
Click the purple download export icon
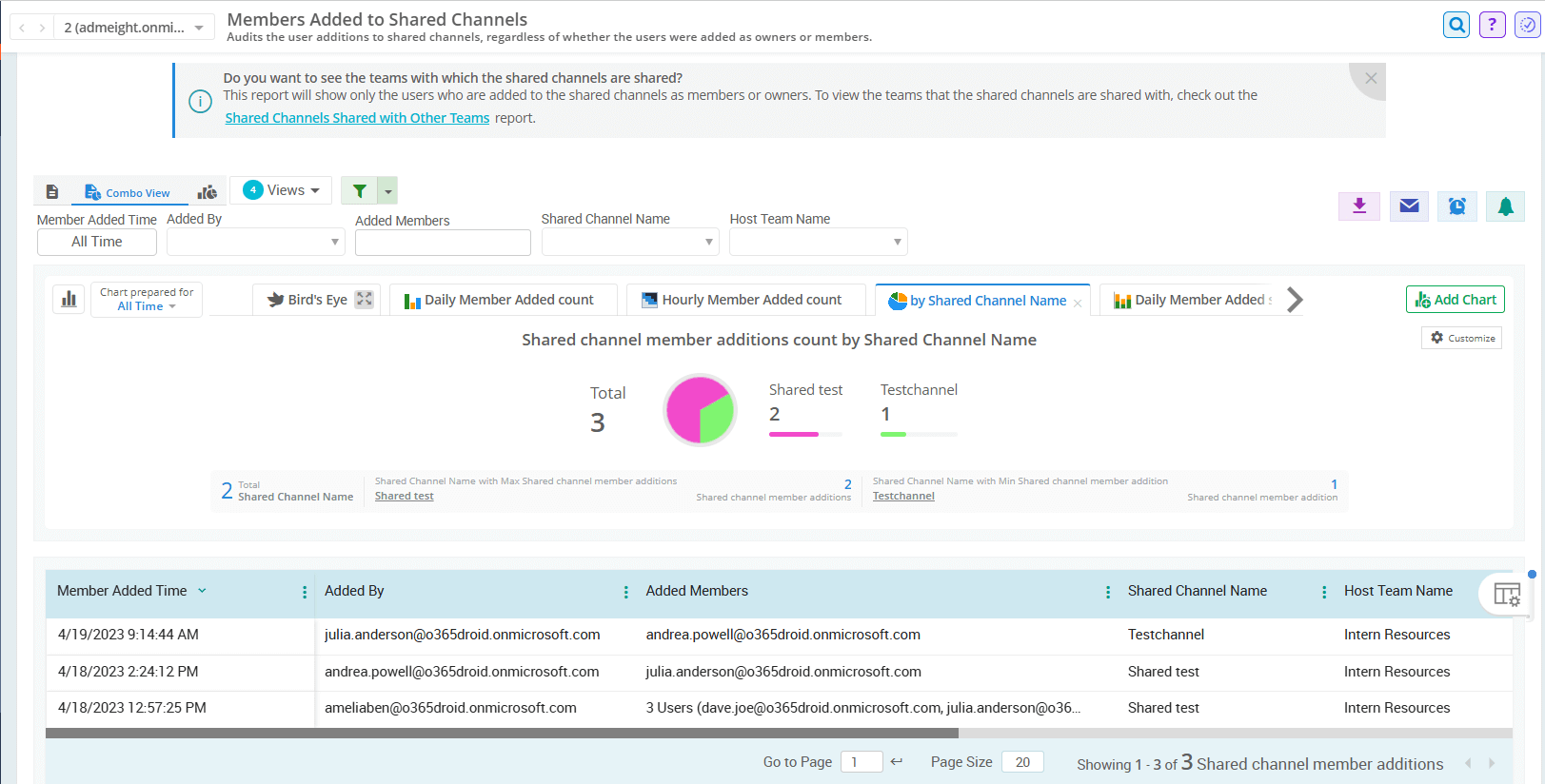click(1359, 206)
